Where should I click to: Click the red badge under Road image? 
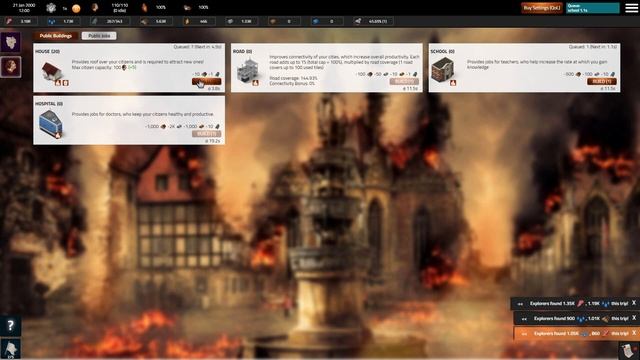point(255,83)
